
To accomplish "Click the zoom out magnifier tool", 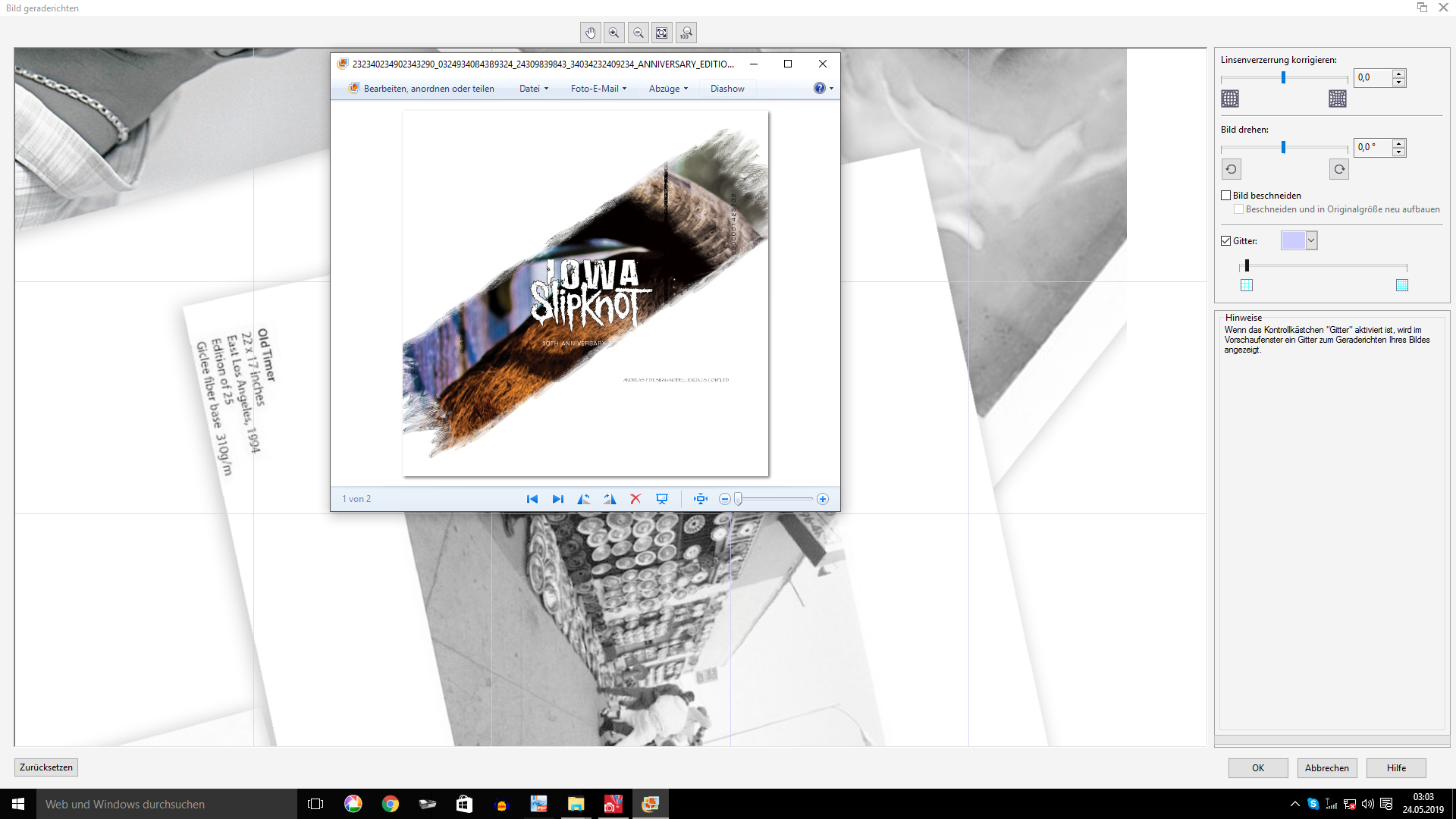I will (x=639, y=33).
